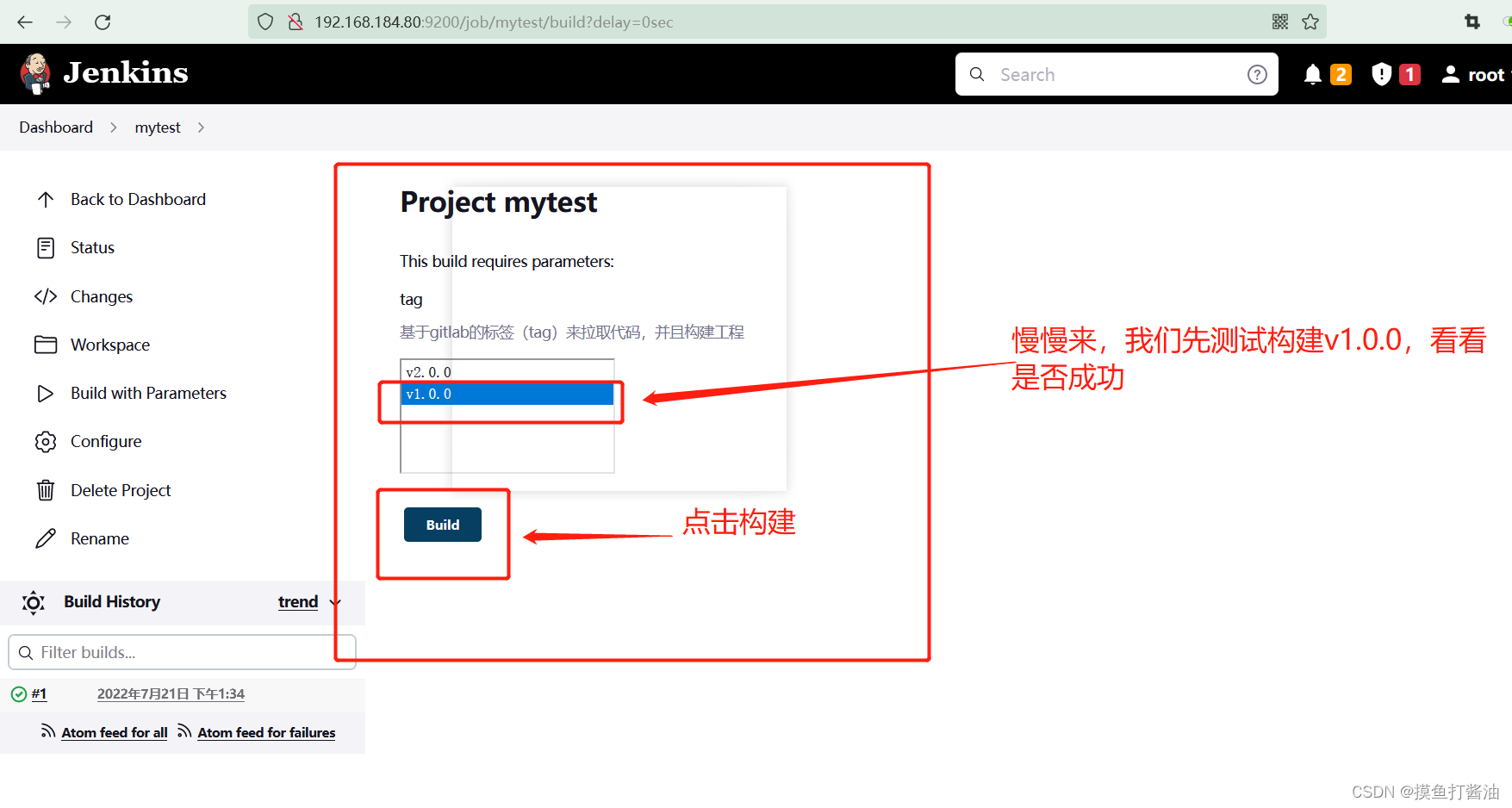Select Delete Project in the sidebar
This screenshot has height=808, width=1512.
121,490
